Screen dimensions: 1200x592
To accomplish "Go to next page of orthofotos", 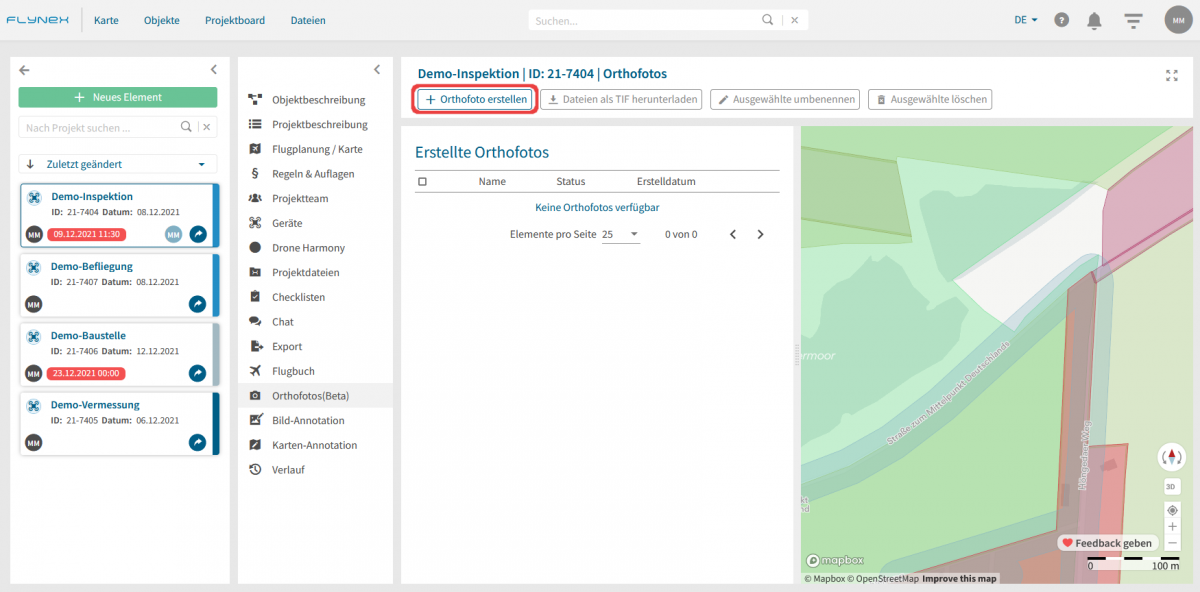I will (x=760, y=234).
